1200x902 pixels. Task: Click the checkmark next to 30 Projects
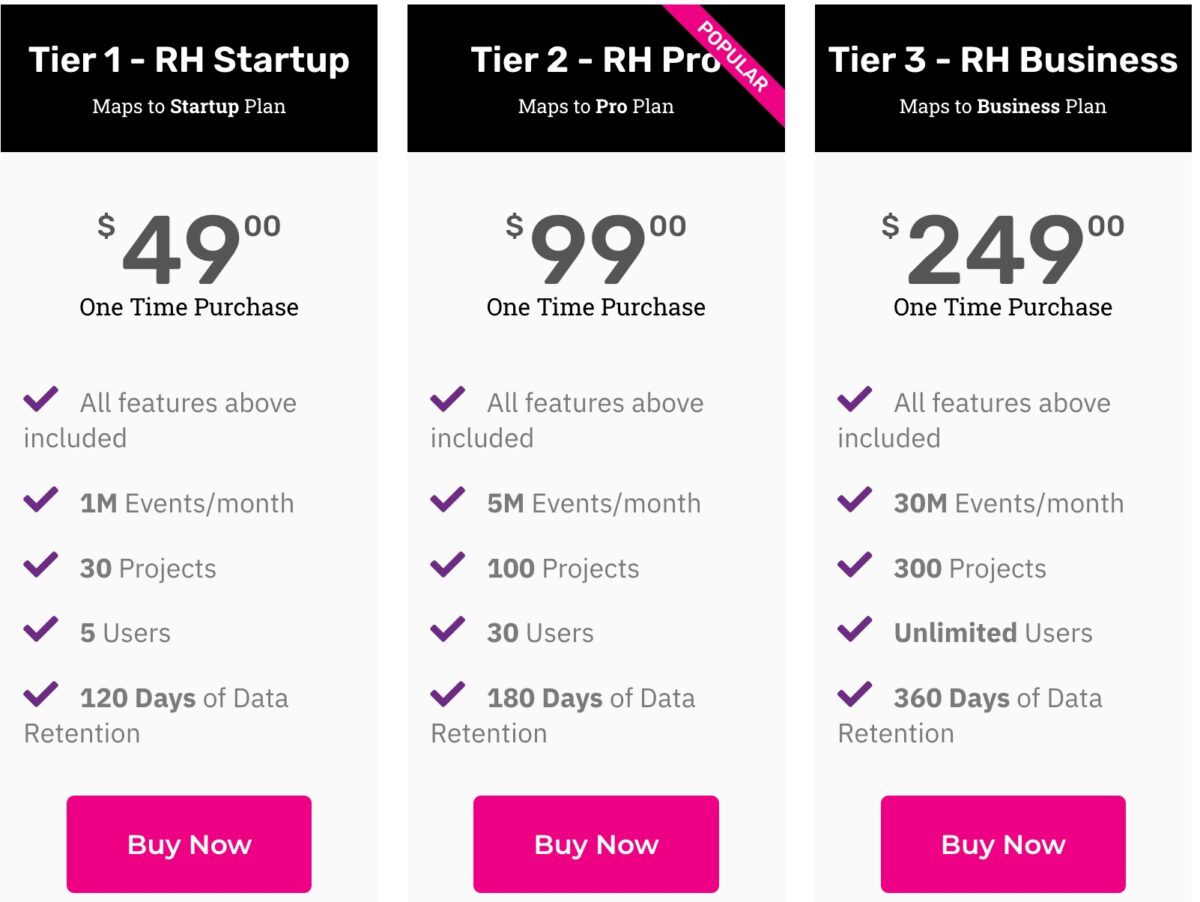point(41,564)
